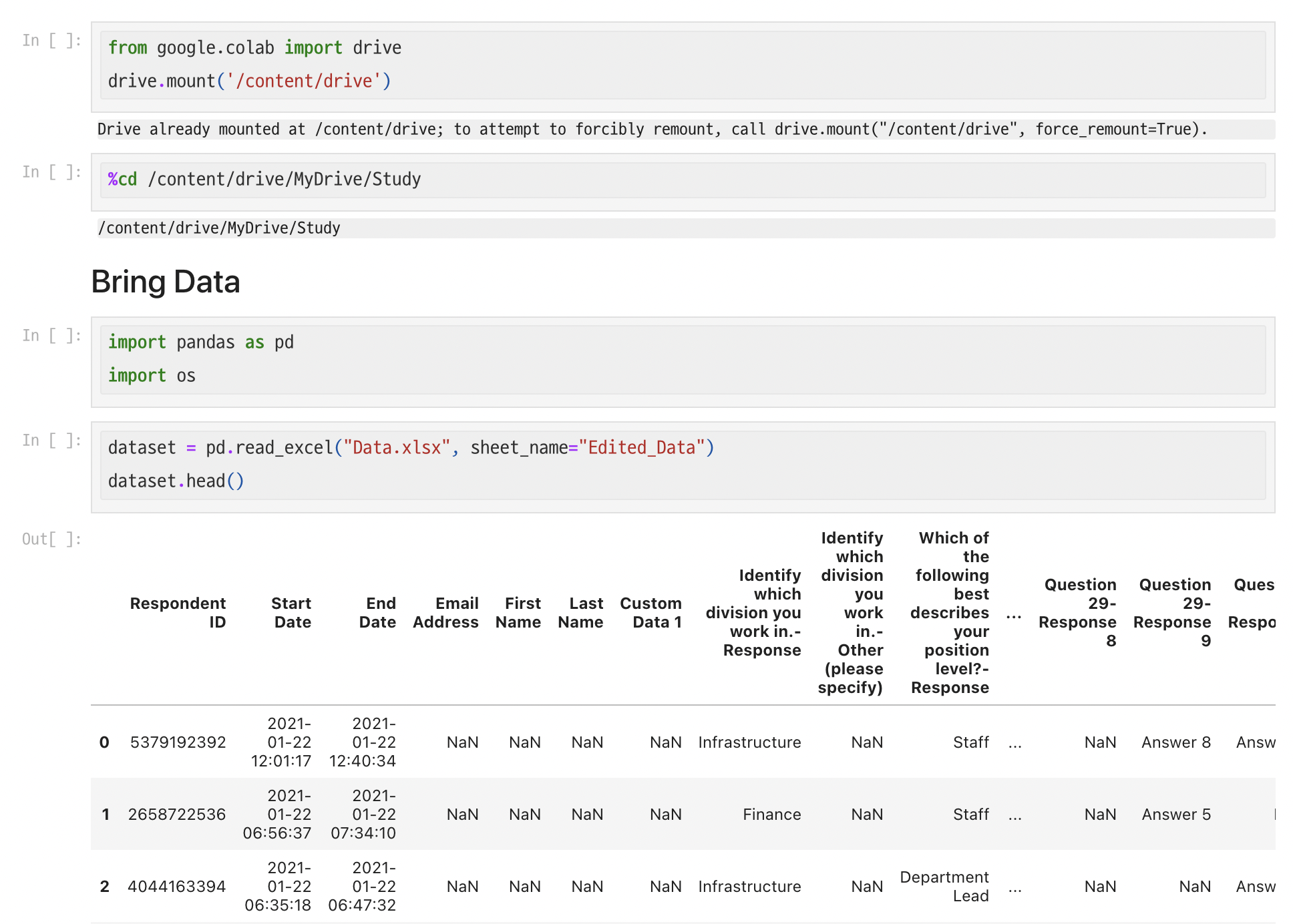Screen dimensions: 1293x924
Task: Click the End Date column header
Action: [x=378, y=612]
